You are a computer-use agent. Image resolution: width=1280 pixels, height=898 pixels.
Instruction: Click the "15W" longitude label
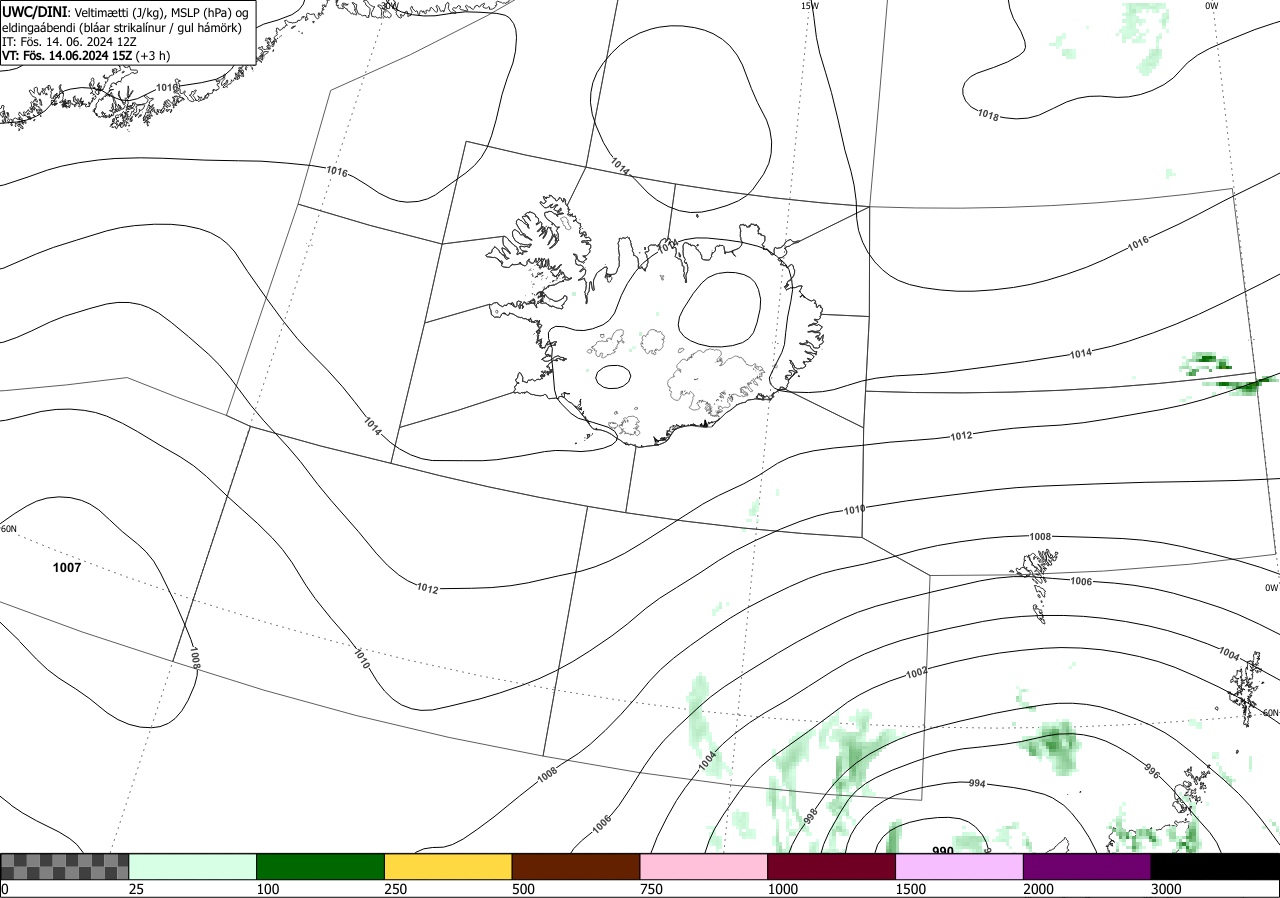pos(810,6)
